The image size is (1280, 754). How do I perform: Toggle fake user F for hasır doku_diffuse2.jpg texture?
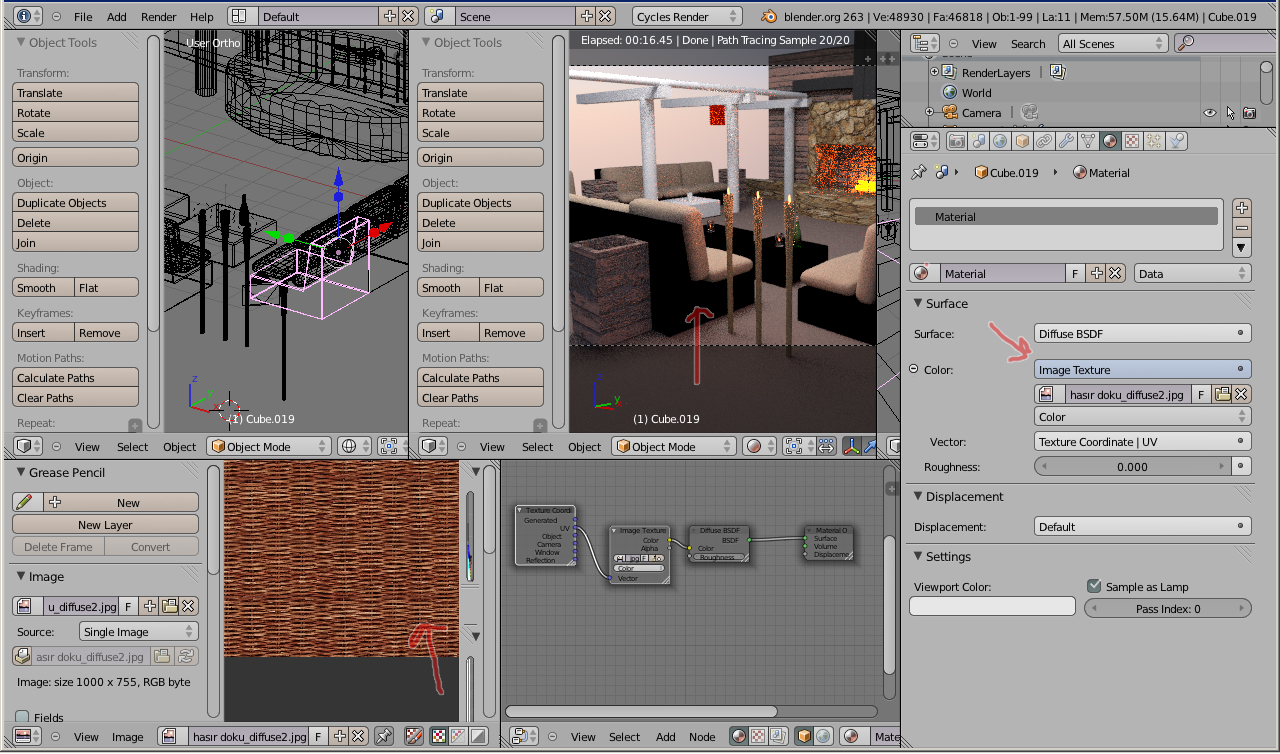1201,394
